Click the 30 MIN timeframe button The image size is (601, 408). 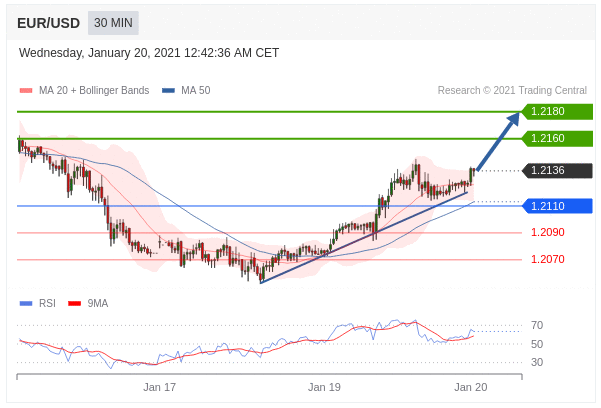point(113,23)
